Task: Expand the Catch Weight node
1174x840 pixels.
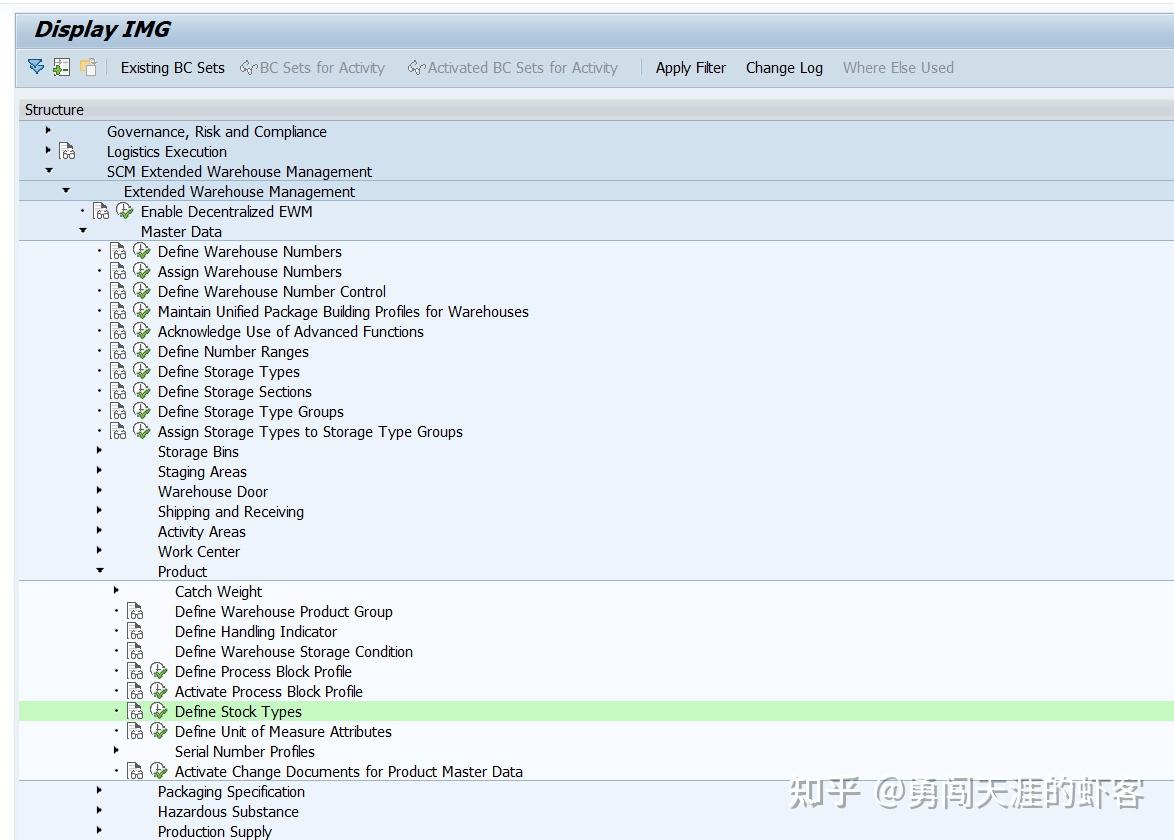Action: 117,591
